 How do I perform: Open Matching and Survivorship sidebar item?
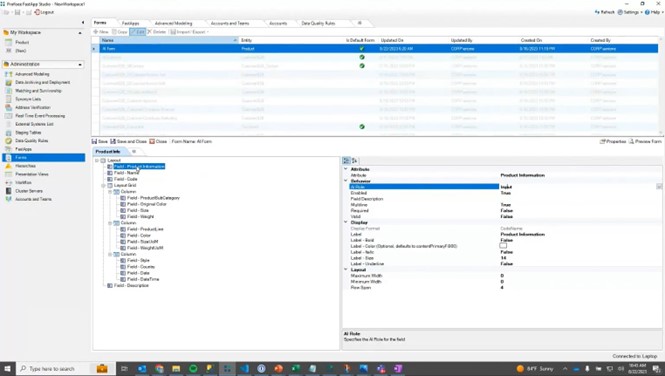point(38,91)
